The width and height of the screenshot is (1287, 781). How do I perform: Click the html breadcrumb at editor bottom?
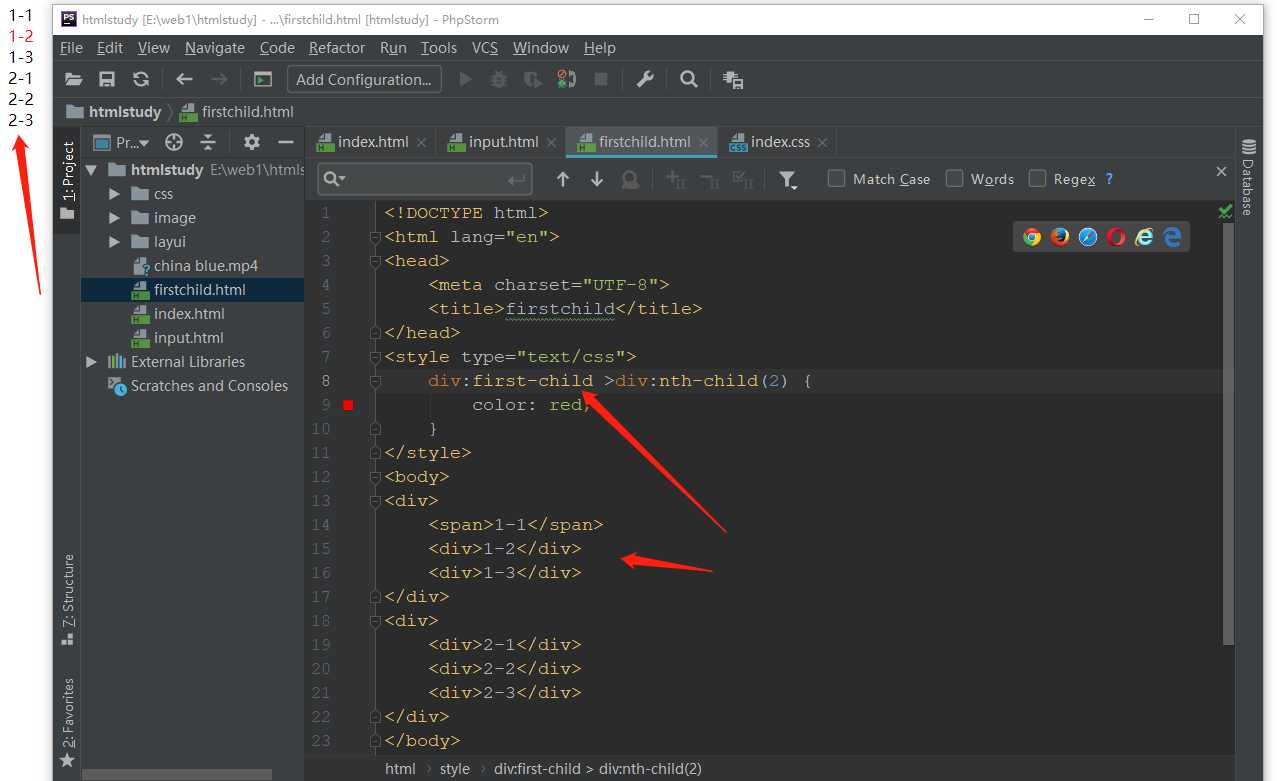click(400, 769)
